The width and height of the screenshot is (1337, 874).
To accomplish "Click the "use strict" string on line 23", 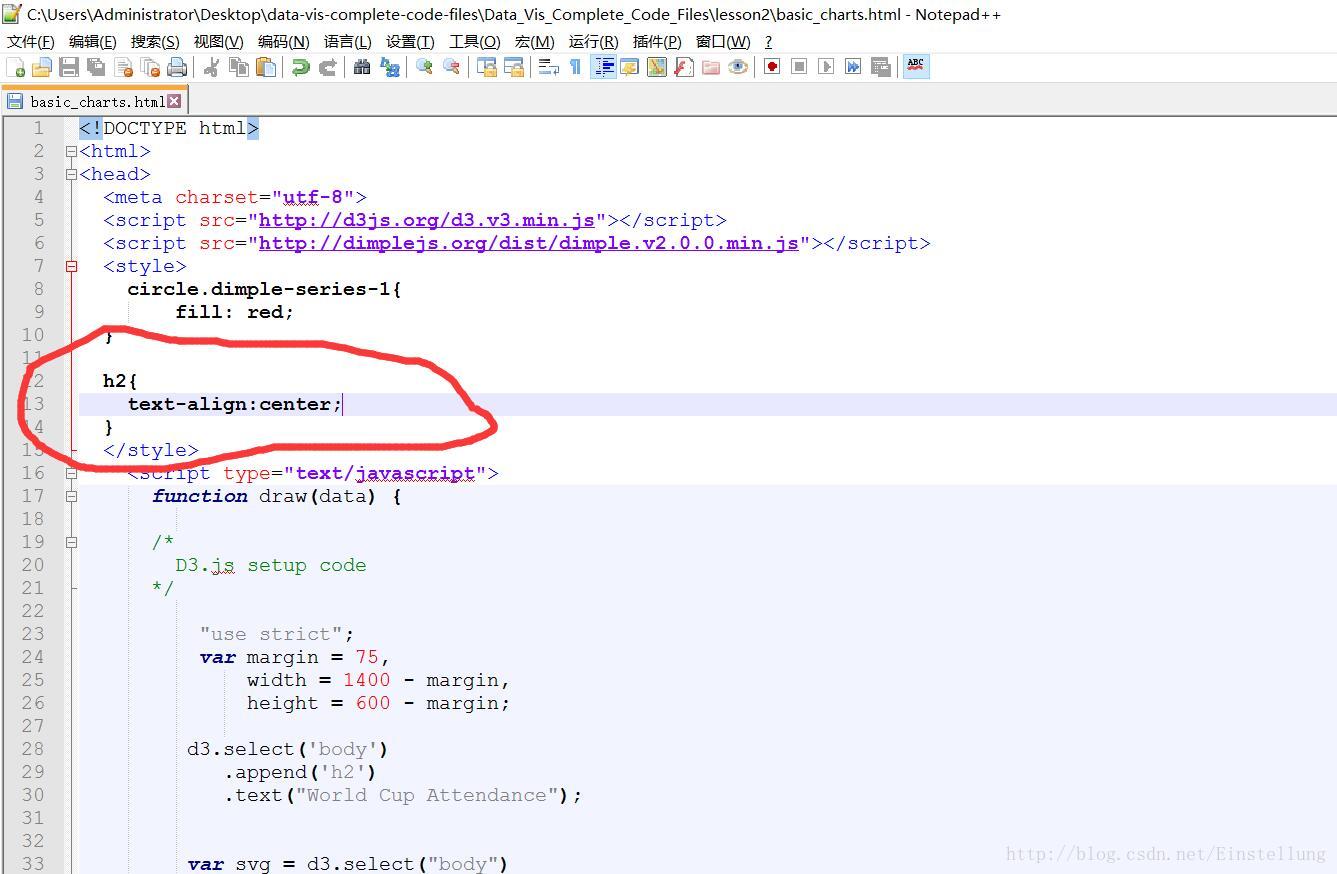I will pyautogui.click(x=271, y=634).
